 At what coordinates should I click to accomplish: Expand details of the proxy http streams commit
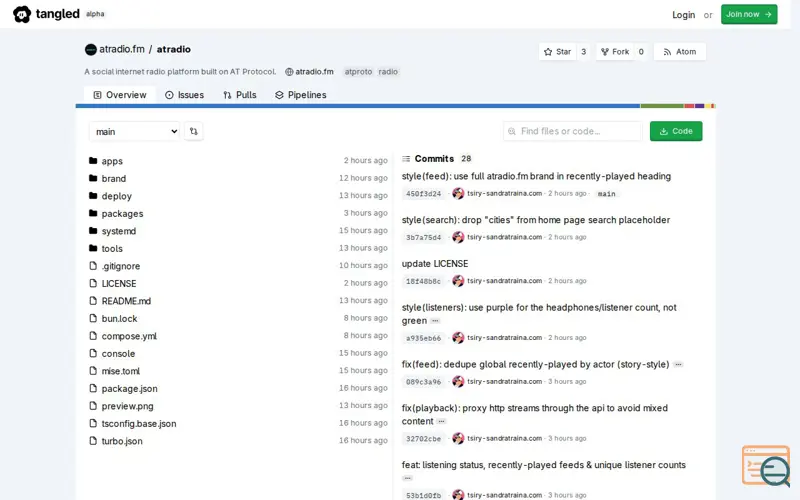pos(441,421)
